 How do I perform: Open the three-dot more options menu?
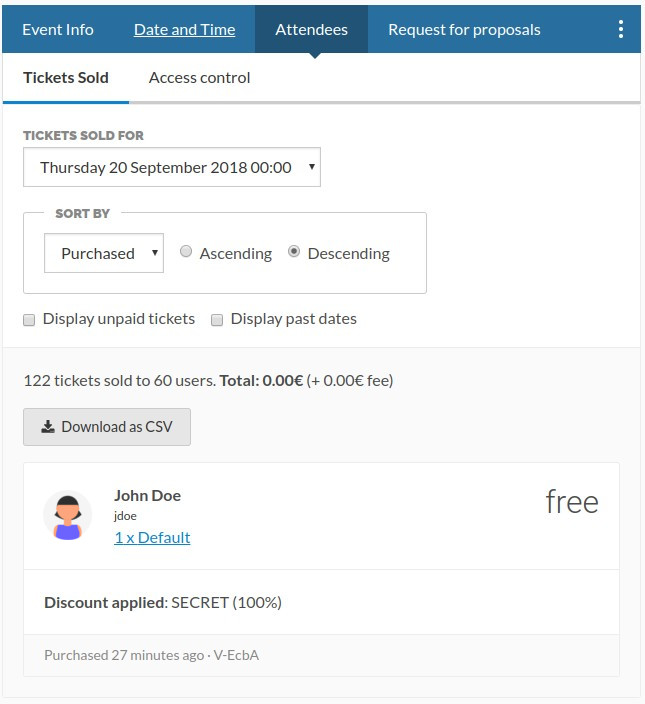[x=620, y=30]
